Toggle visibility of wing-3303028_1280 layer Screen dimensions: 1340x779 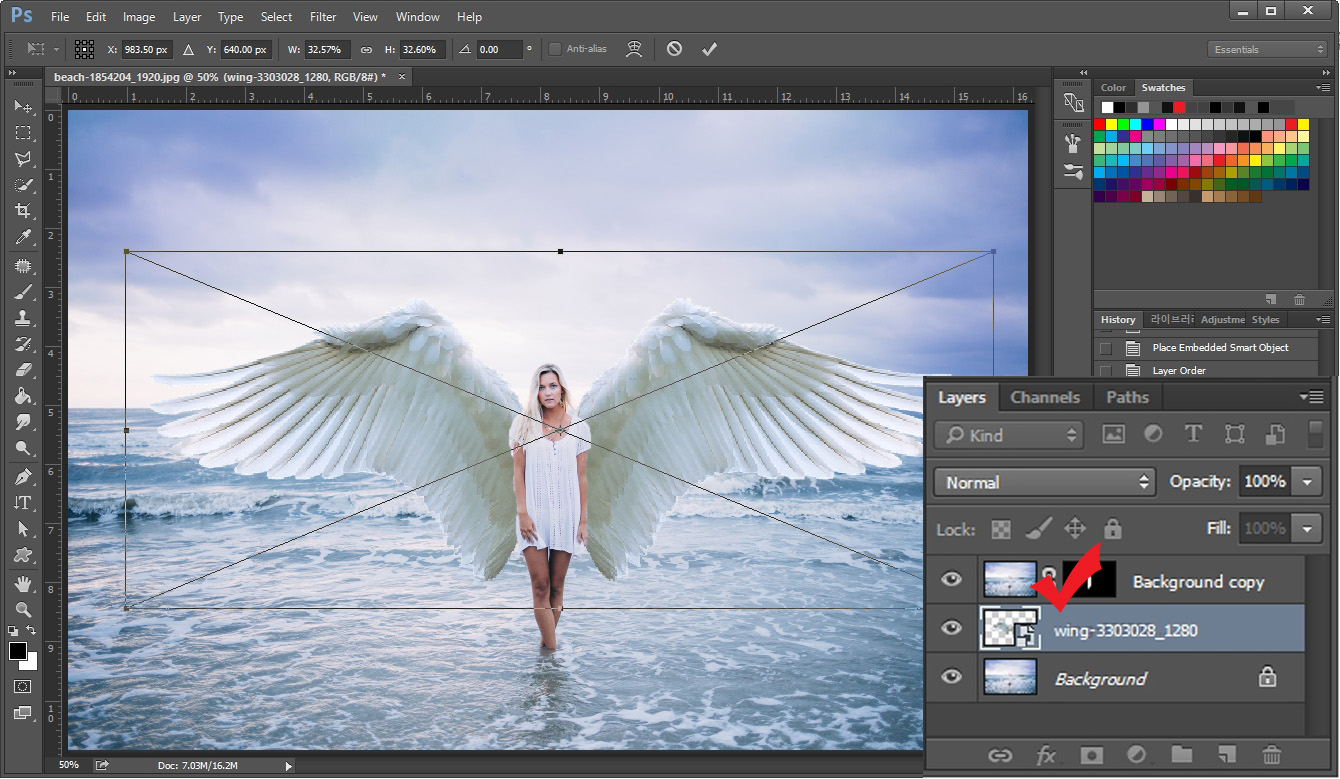(951, 629)
